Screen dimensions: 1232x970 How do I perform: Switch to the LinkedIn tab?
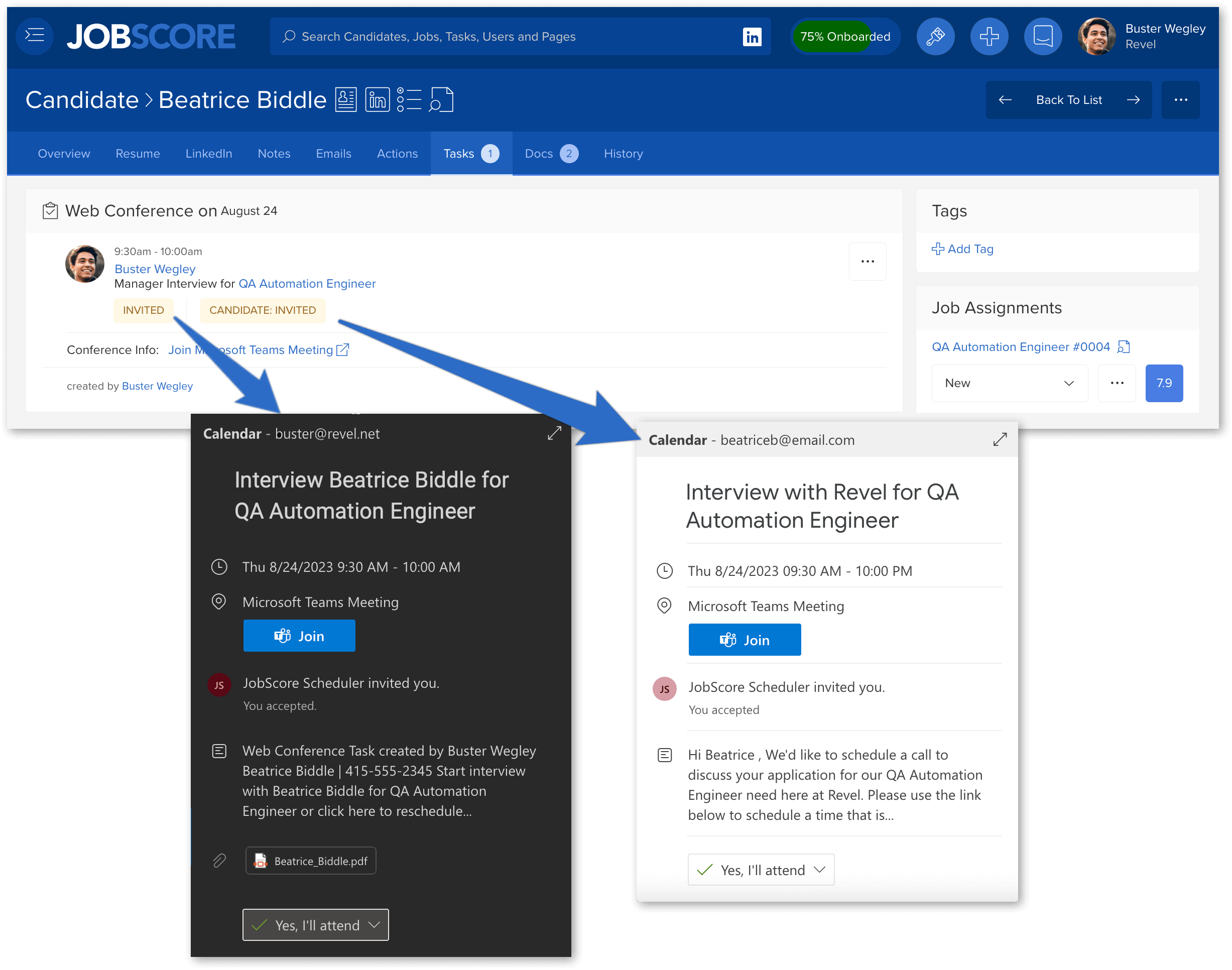tap(209, 153)
